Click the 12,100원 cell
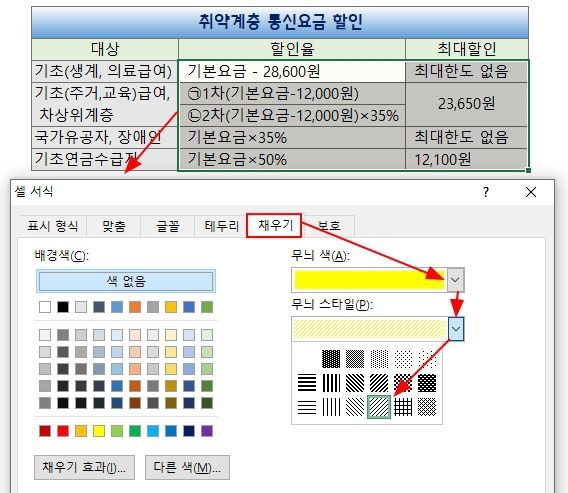568x493 pixels. [467, 159]
